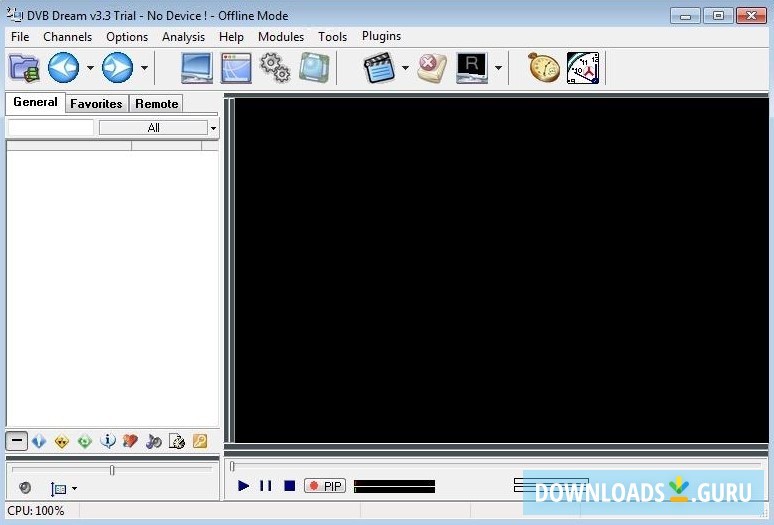774x525 pixels.
Task: Click the yellow diamond icon
Action: coord(62,441)
